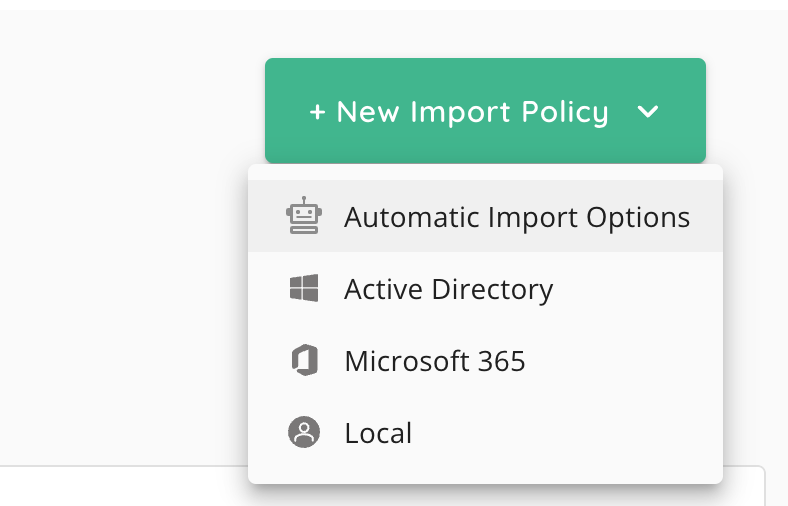Click the robot icon for automatic import
The height and width of the screenshot is (506, 788).
point(304,216)
